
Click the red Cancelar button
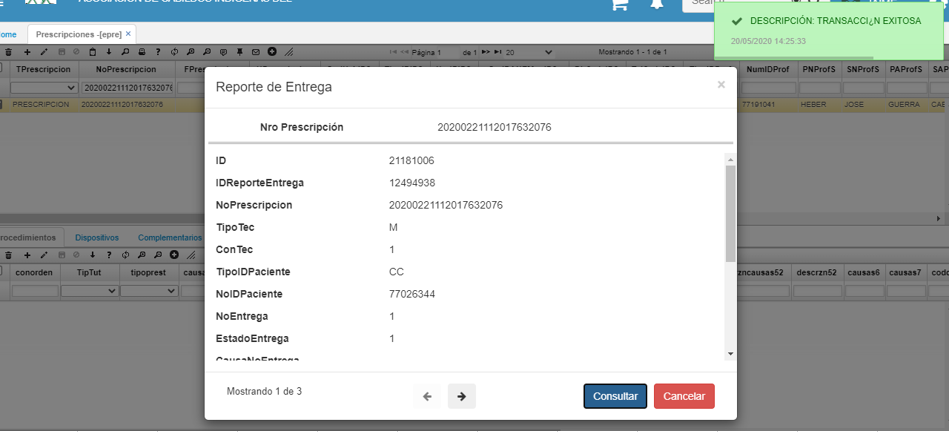[x=684, y=396]
